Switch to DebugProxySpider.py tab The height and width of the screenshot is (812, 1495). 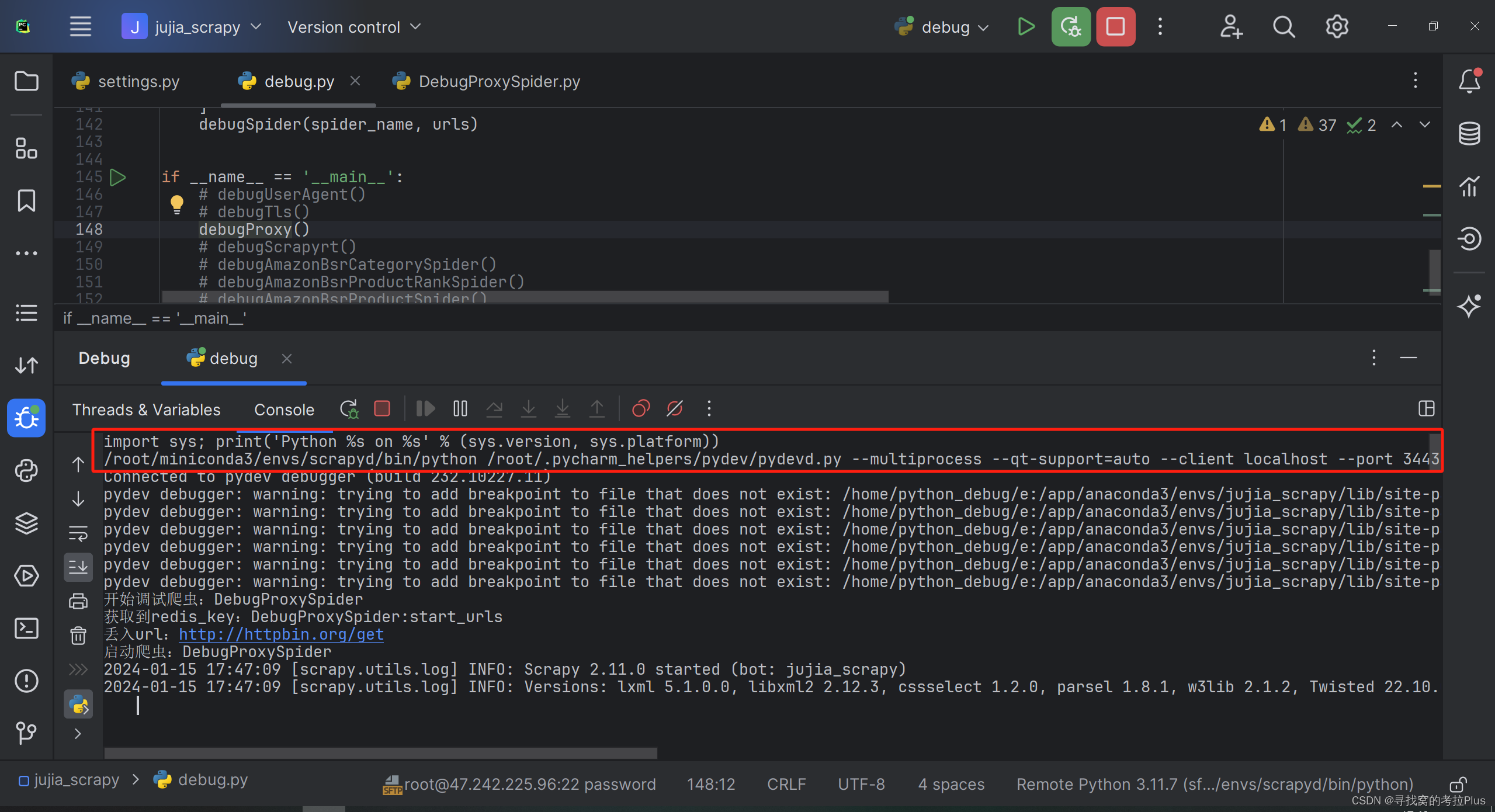pyautogui.click(x=486, y=81)
